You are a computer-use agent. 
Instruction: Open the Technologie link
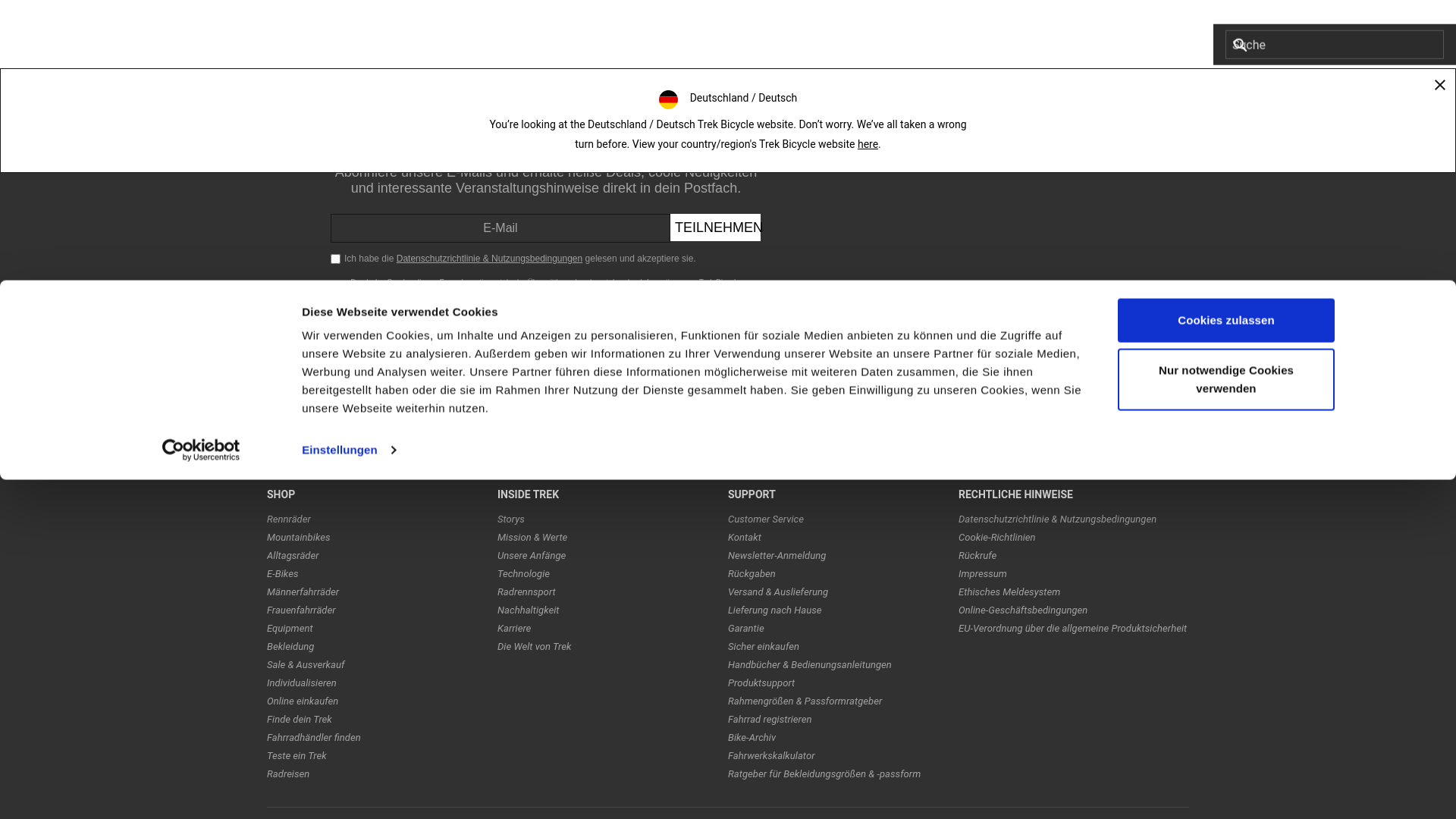[523, 574]
